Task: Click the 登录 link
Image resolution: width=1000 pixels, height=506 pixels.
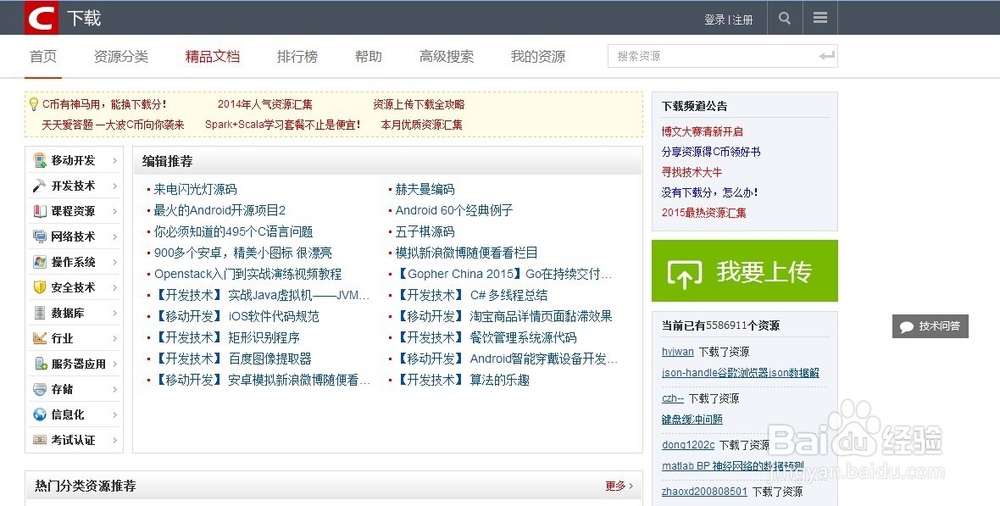Action: [714, 20]
